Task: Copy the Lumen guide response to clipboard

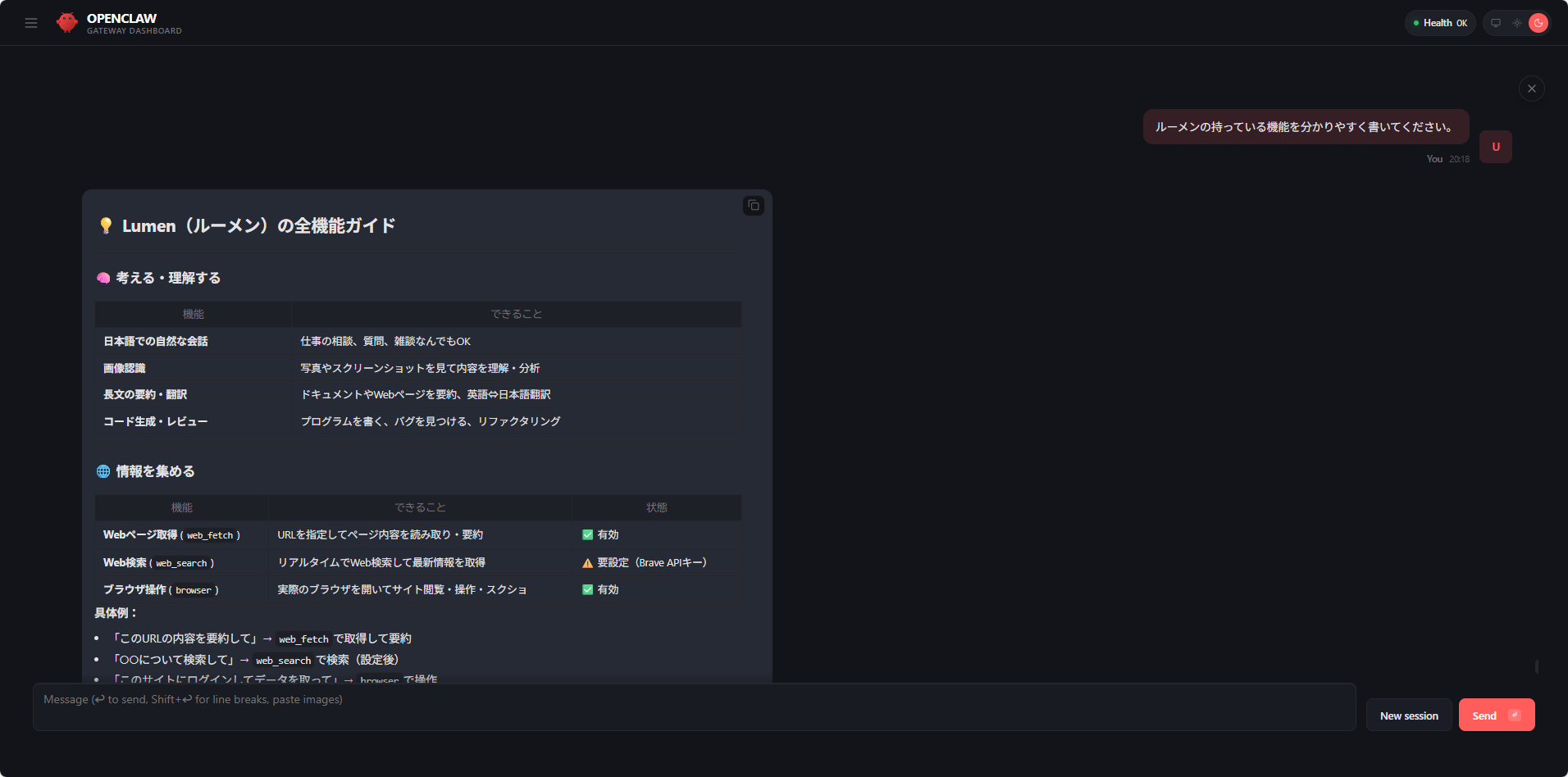Action: tap(753, 206)
